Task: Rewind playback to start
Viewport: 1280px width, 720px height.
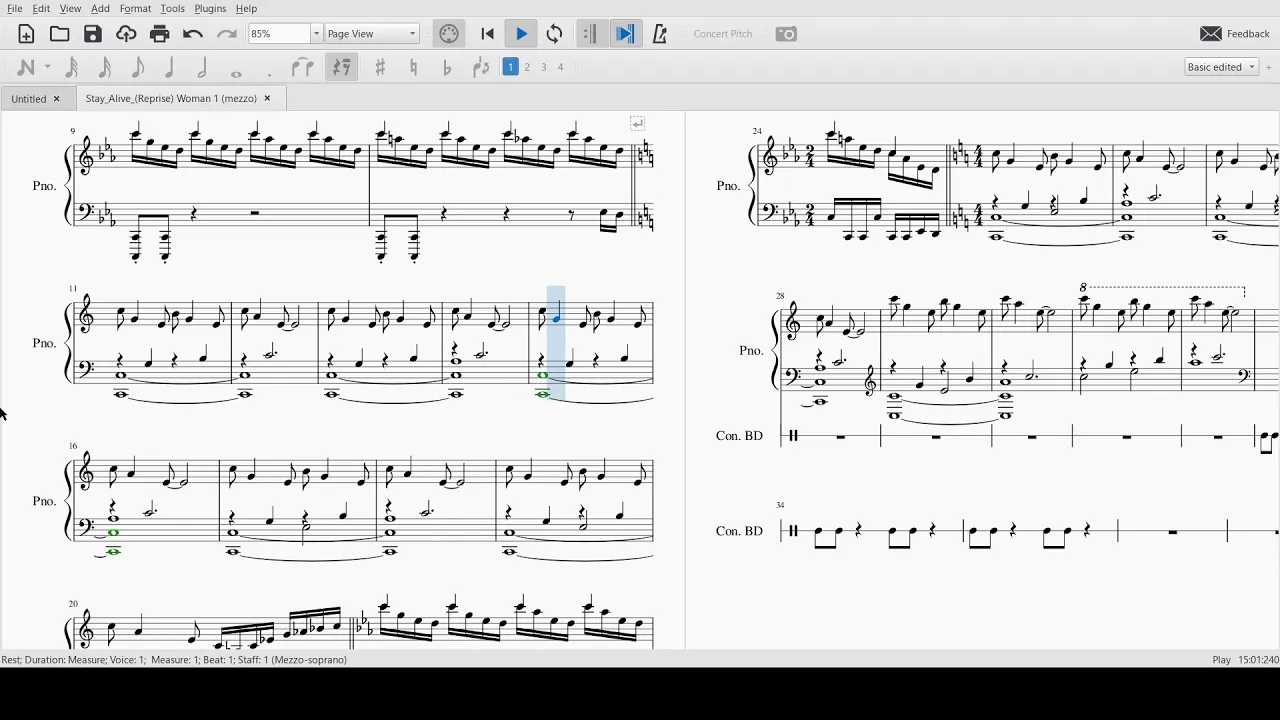Action: pyautogui.click(x=488, y=34)
